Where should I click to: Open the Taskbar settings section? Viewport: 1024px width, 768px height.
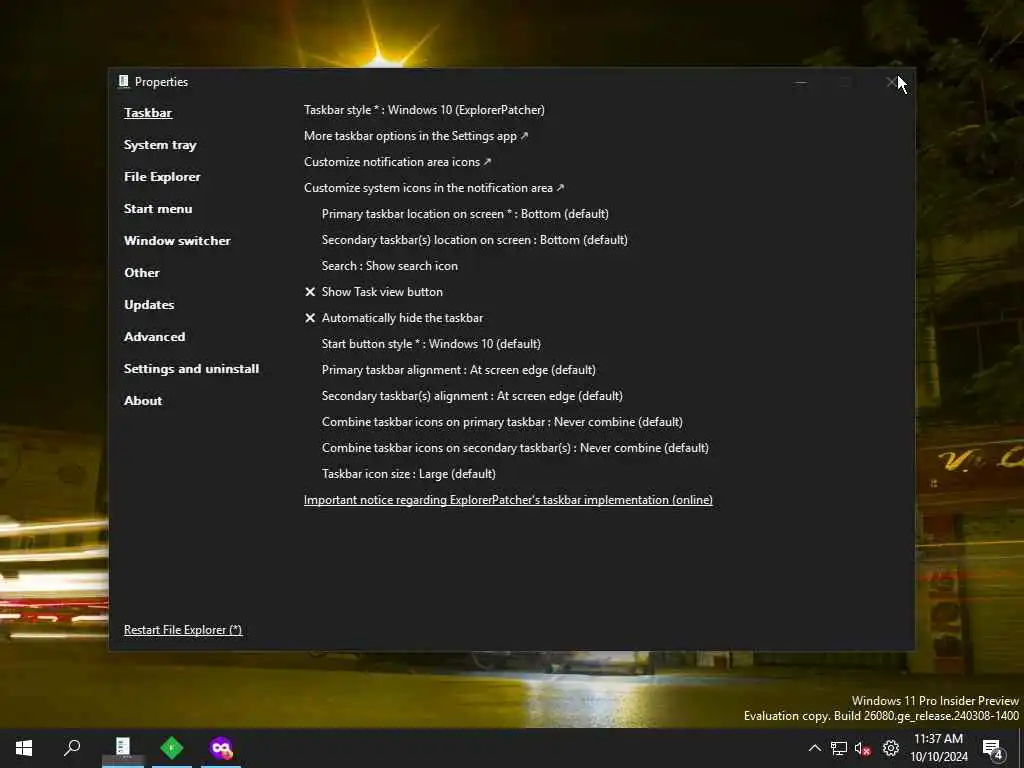[x=148, y=112]
